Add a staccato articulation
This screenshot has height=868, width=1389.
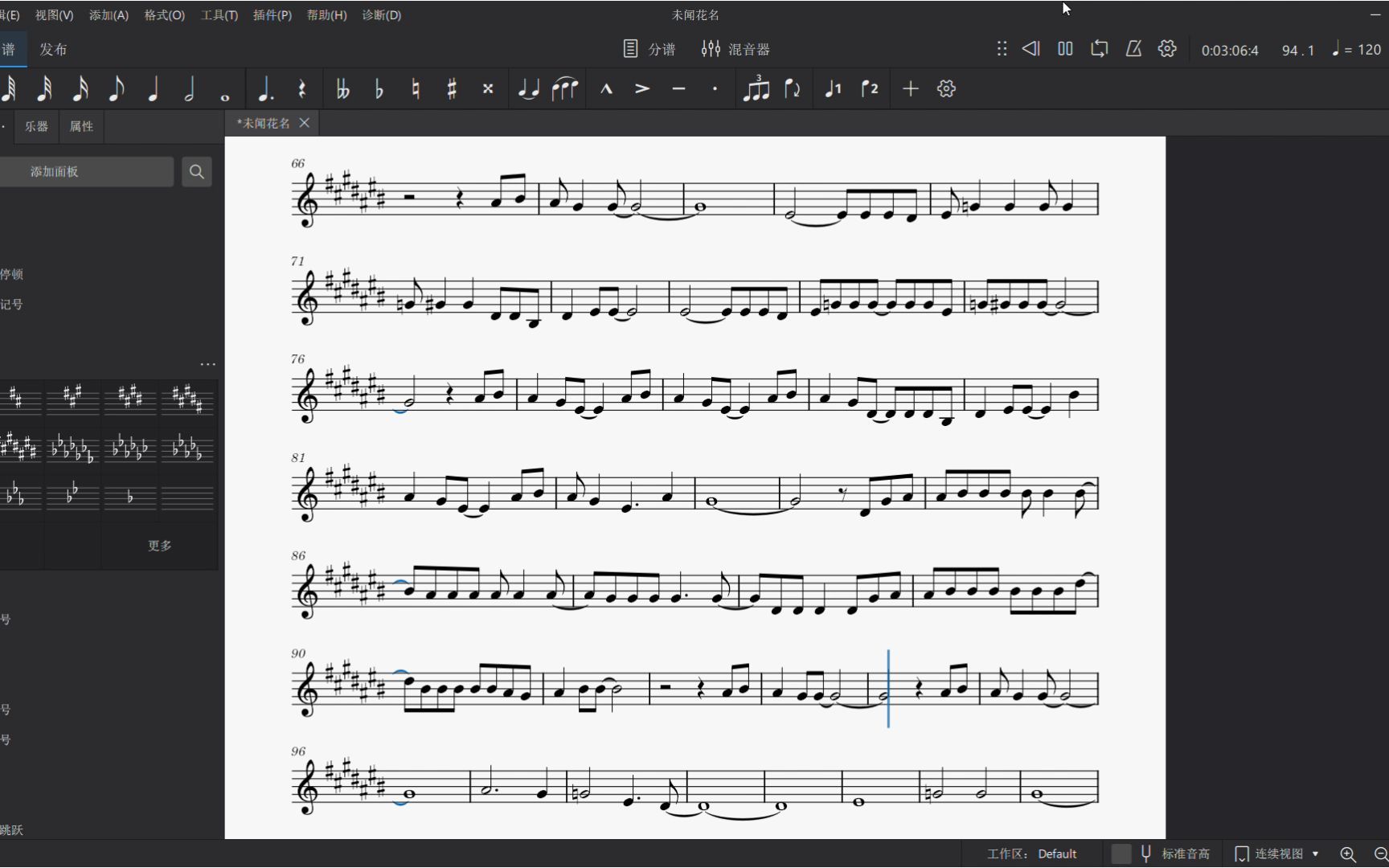click(715, 89)
